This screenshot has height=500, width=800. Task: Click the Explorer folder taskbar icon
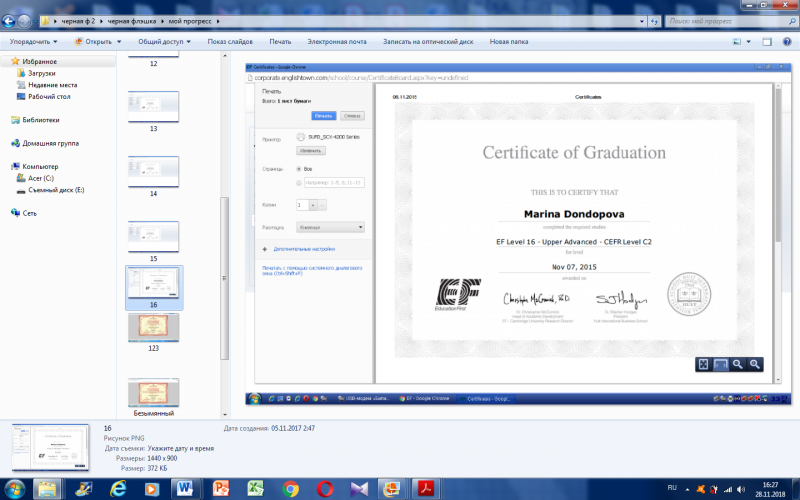[47, 489]
